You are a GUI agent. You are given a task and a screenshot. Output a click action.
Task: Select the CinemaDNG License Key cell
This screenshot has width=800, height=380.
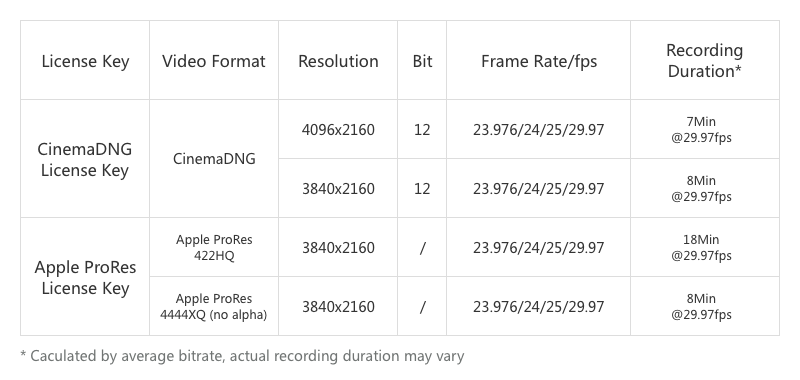tap(85, 159)
